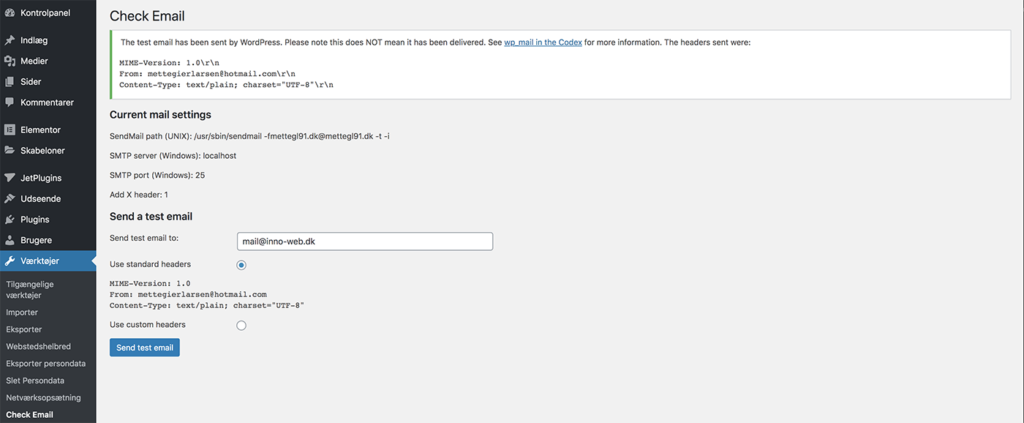Open the Kontrolpanel dashboard icon
Screen dimensions: 1024x423
[x=10, y=12]
